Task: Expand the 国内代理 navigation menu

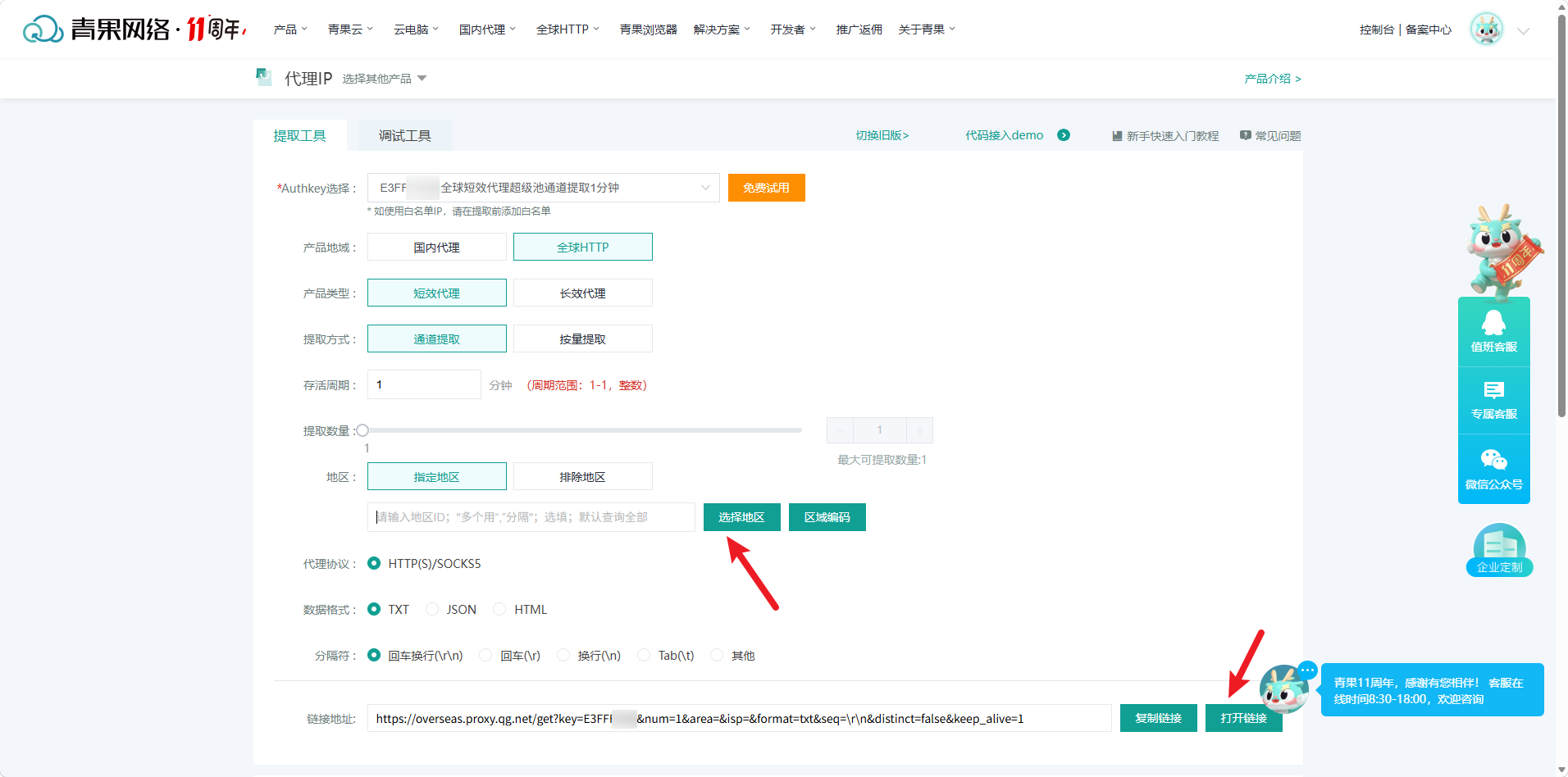Action: pos(487,30)
